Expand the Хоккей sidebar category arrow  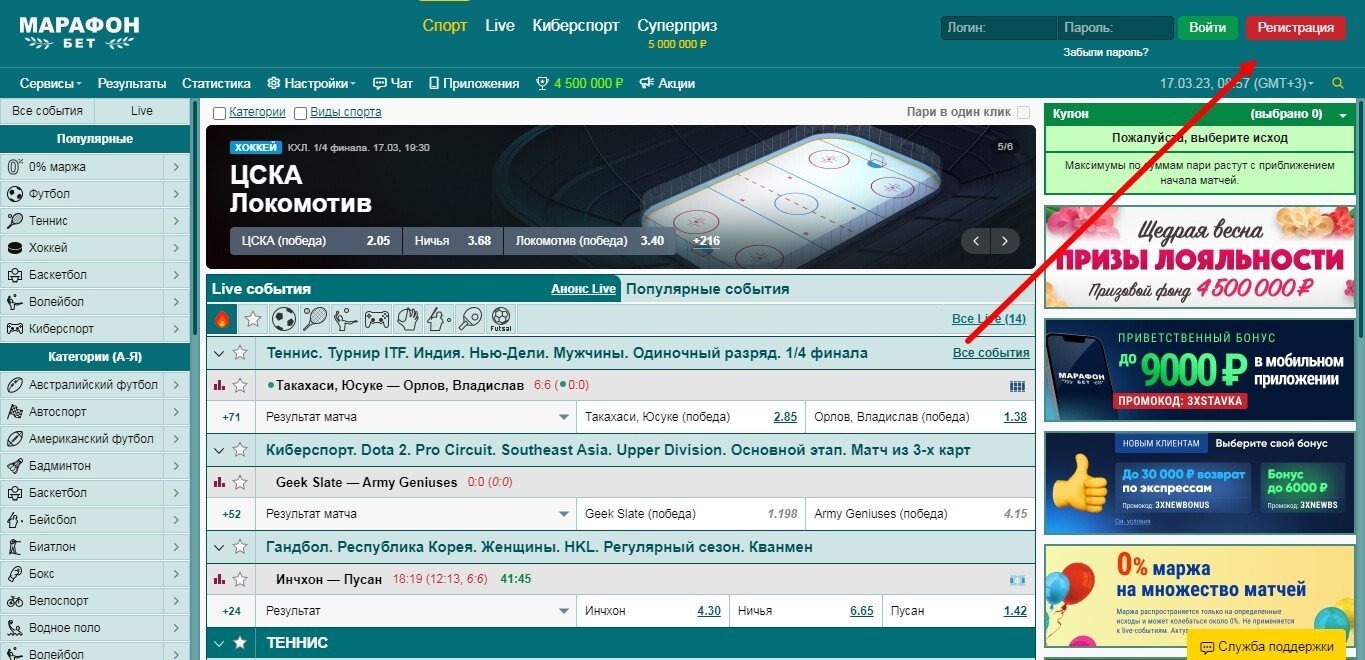176,248
